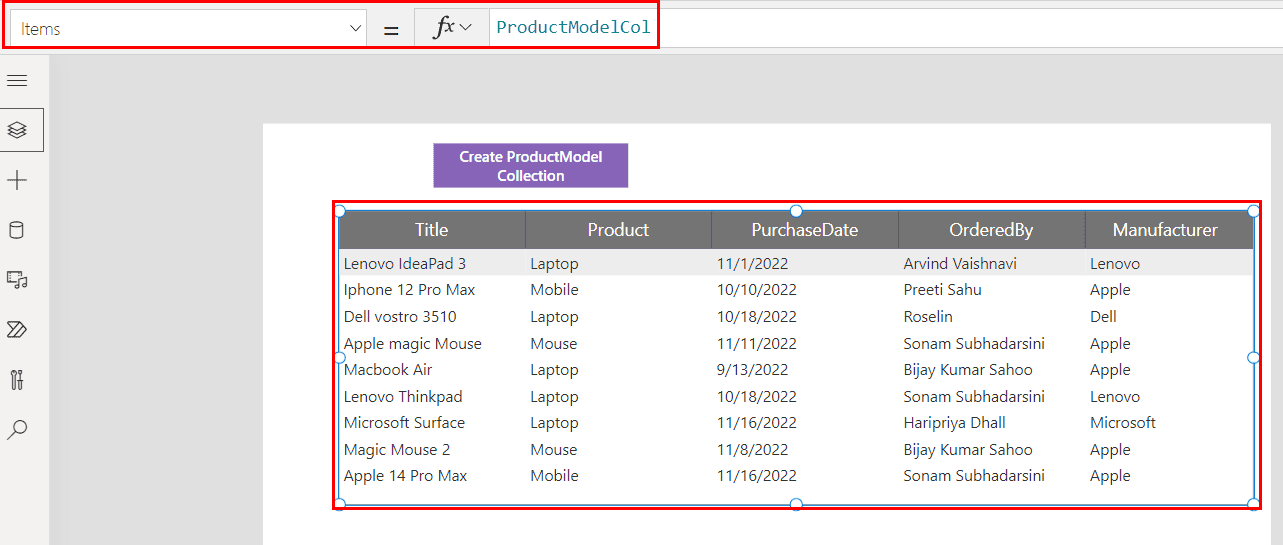Open the hamburger menu in left sidebar
The image size is (1283, 545).
[17, 81]
